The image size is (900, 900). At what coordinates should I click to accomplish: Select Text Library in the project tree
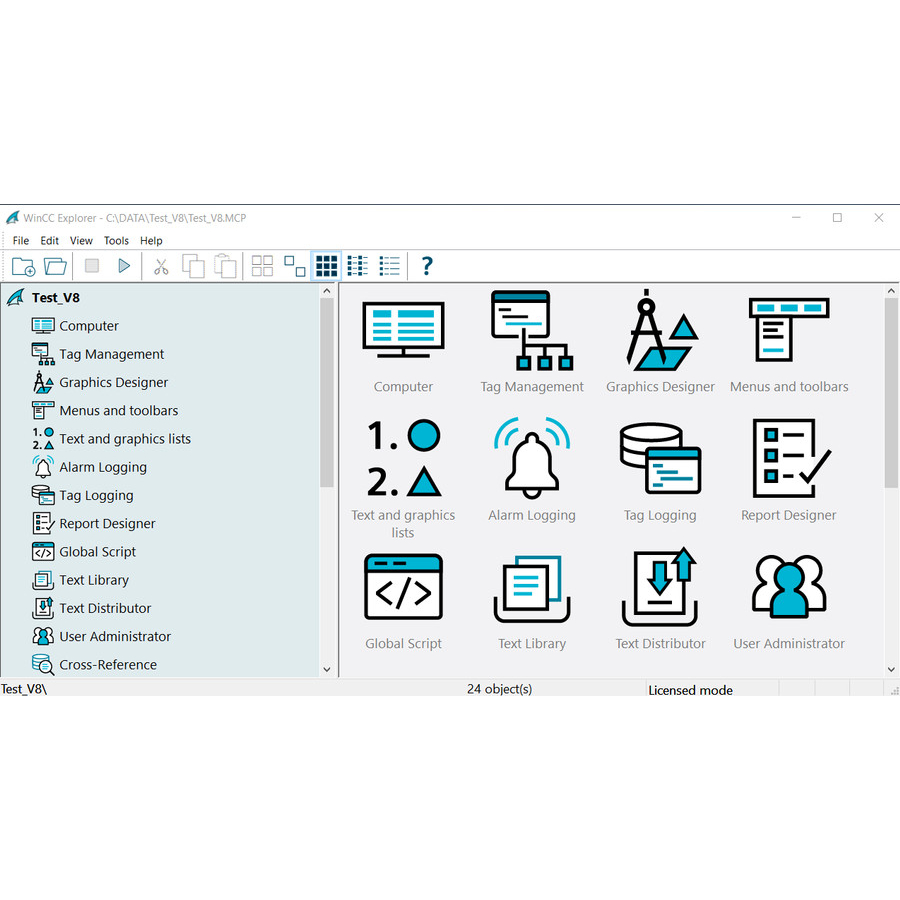(x=94, y=580)
